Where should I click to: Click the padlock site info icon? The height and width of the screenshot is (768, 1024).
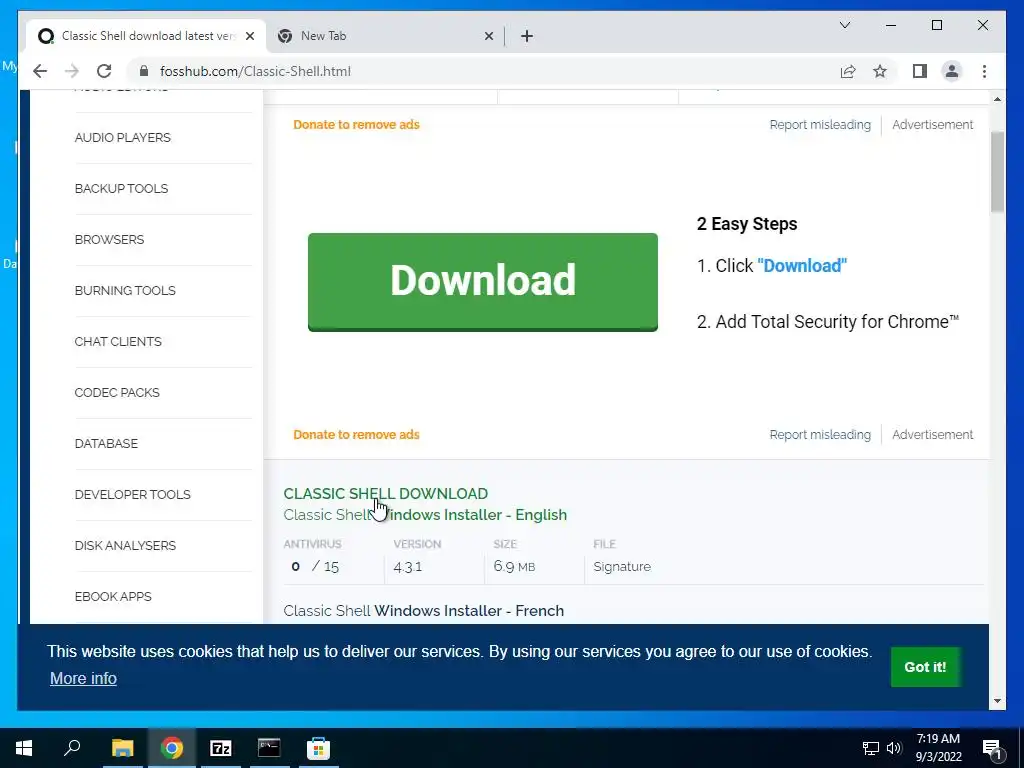click(x=144, y=71)
